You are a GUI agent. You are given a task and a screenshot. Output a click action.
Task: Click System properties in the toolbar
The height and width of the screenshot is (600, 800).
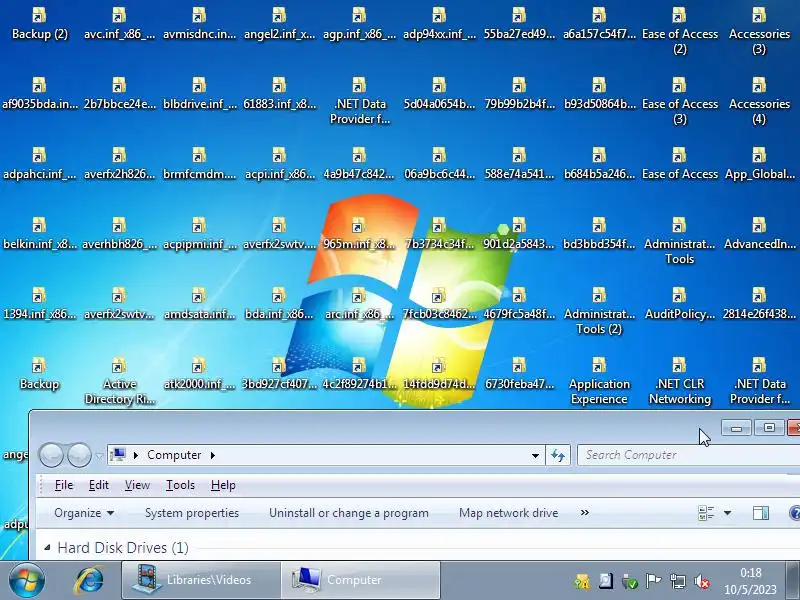pos(192,513)
